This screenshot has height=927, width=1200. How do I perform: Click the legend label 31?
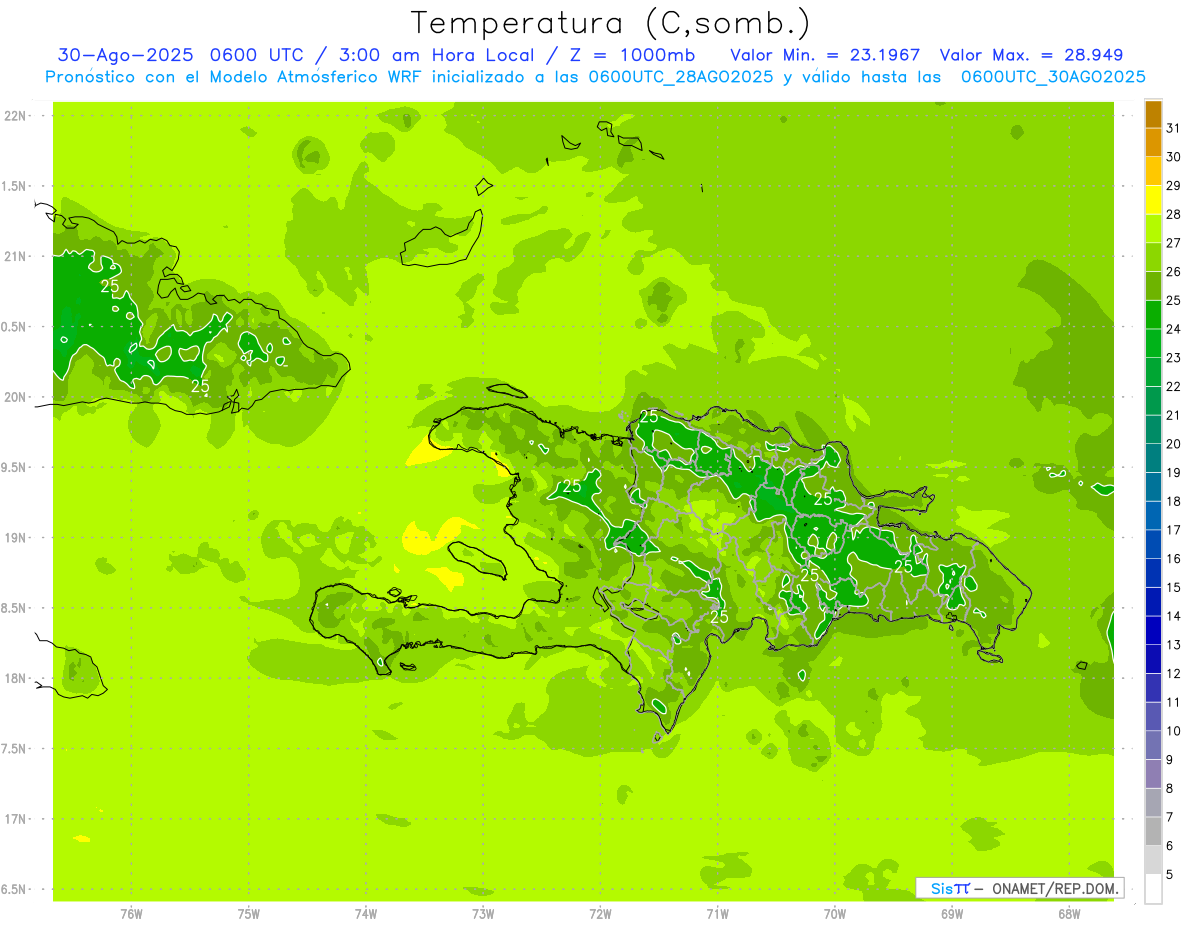point(1173,128)
